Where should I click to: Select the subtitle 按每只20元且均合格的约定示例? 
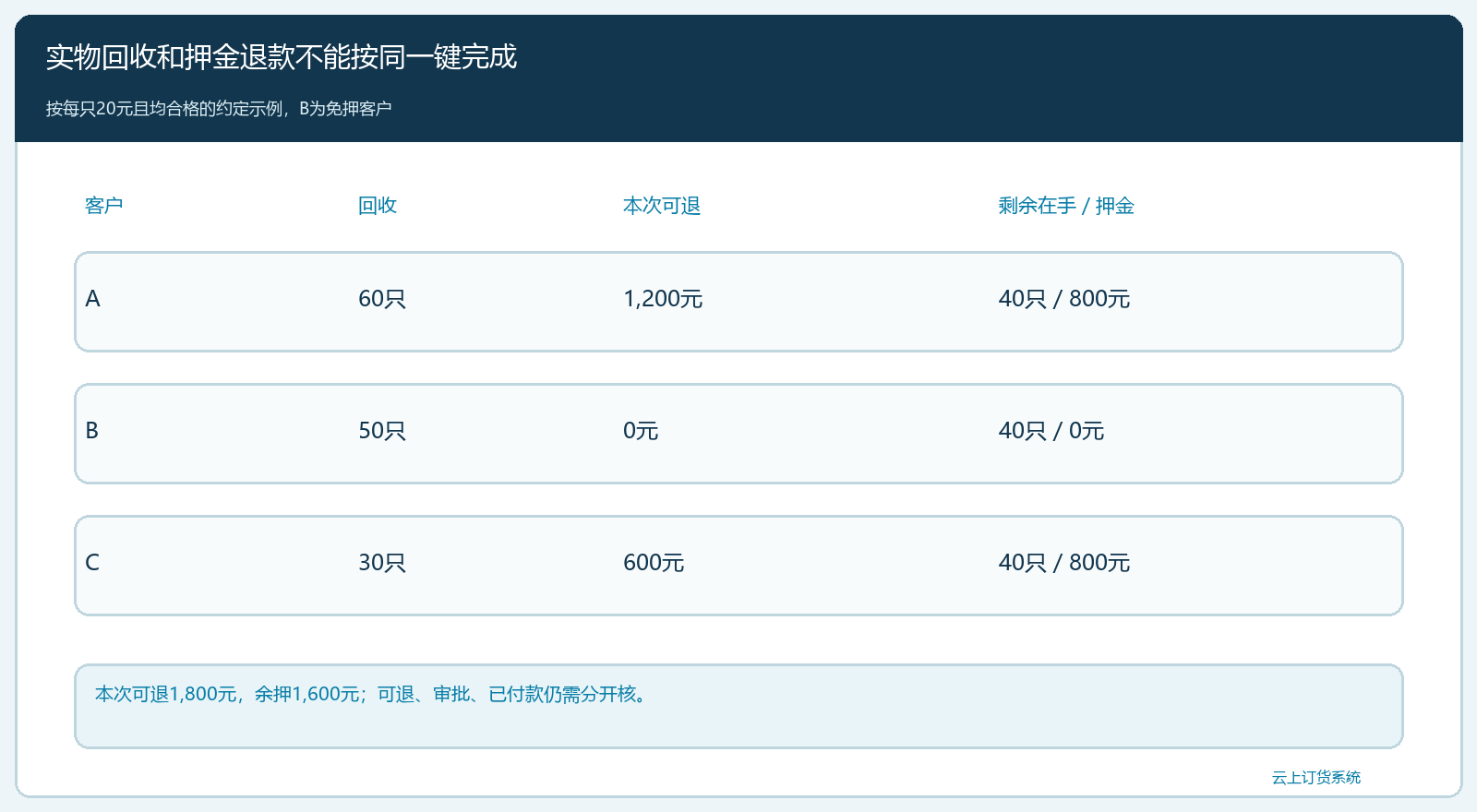[164, 109]
